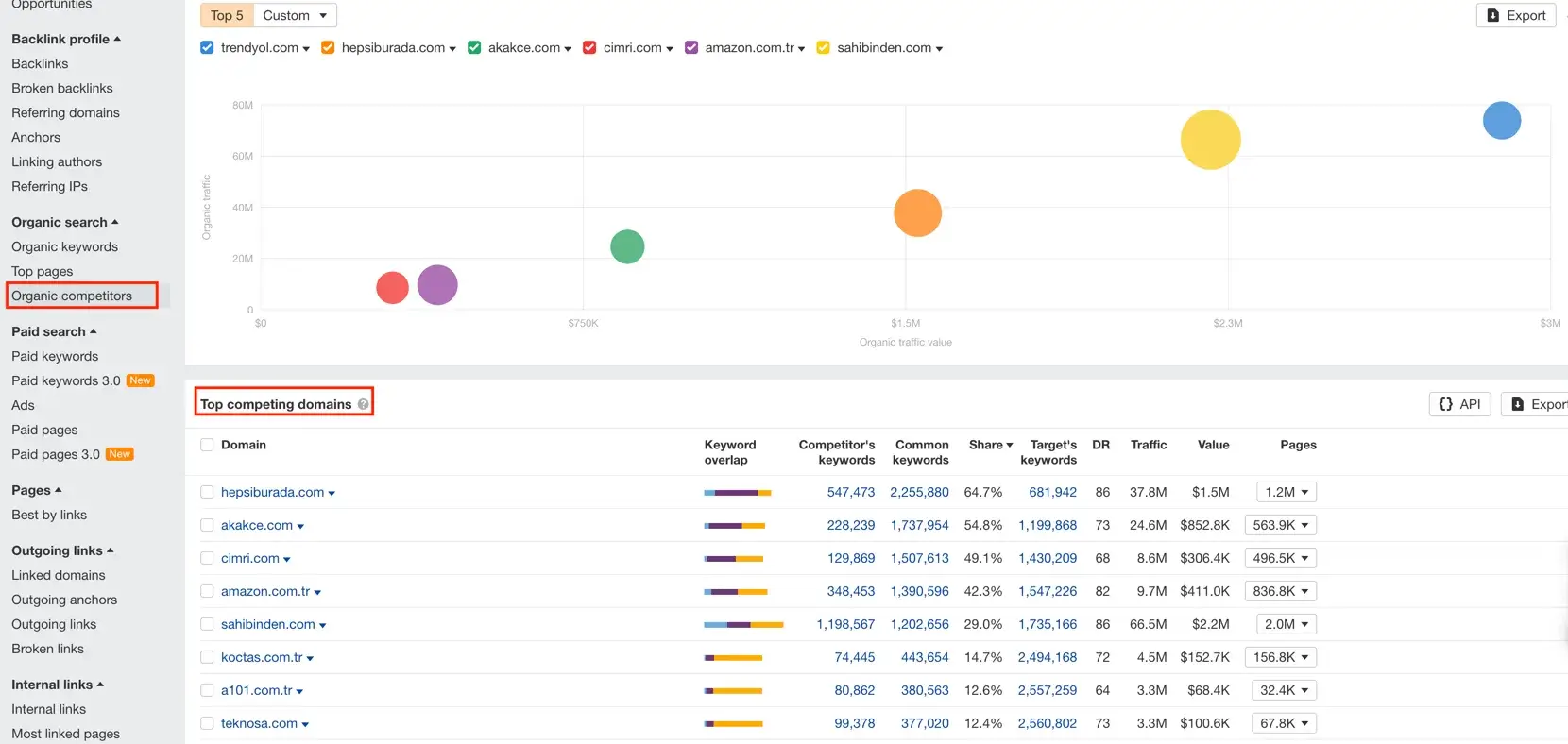
Task: Click the API button with braces icon
Action: 1459,404
